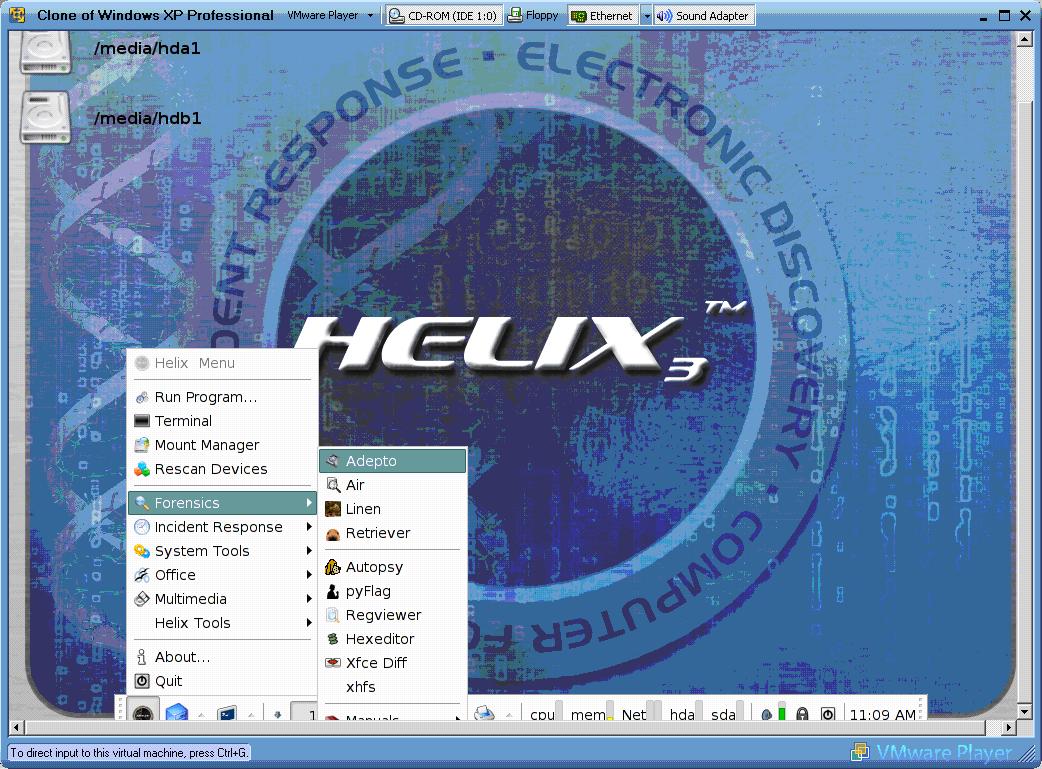The width and height of the screenshot is (1042, 769).
Task: Start Retriever tool
Action: coord(393,533)
